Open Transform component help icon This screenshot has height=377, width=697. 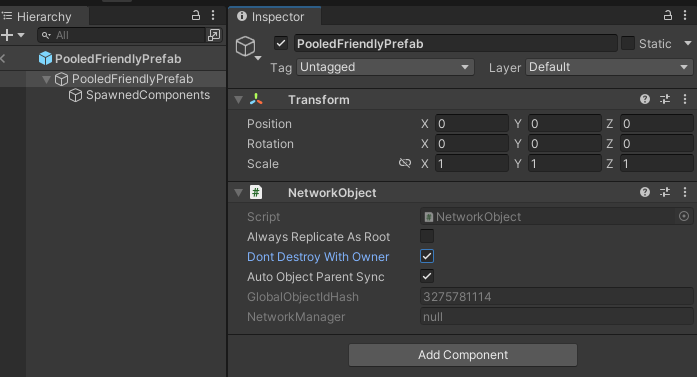point(645,99)
